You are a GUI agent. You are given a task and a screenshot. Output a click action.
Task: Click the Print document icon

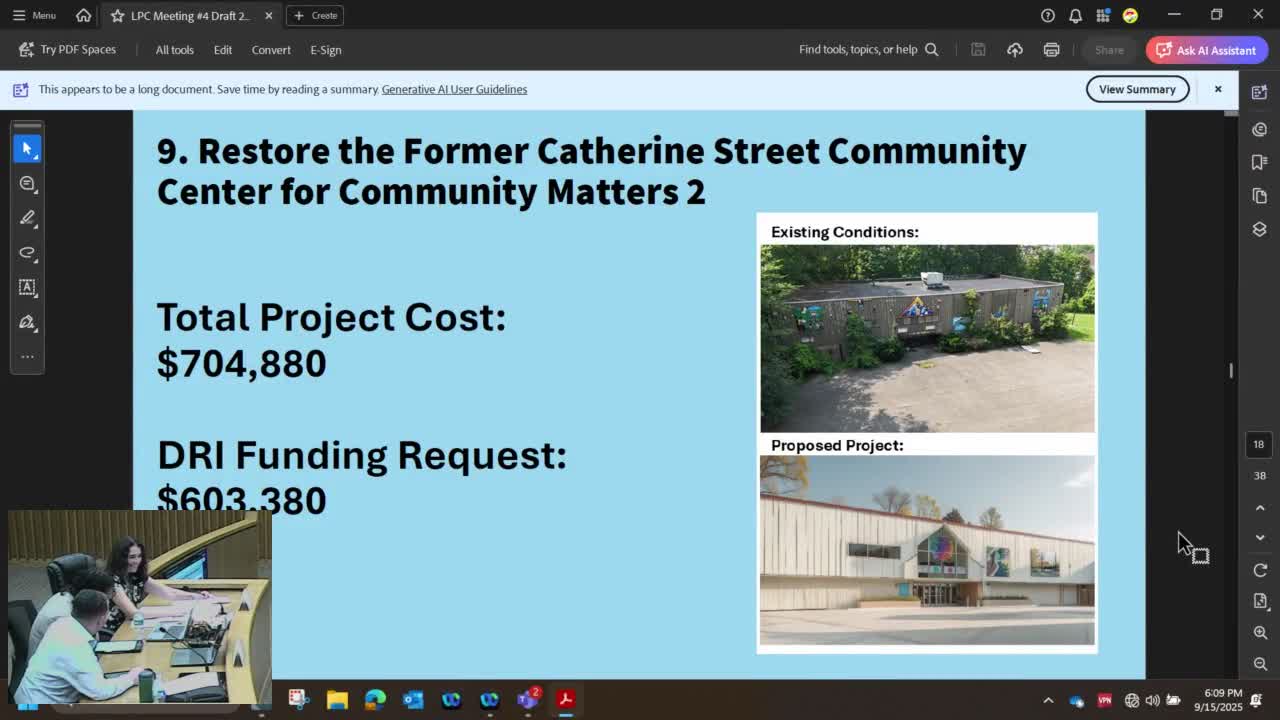[x=1051, y=50]
